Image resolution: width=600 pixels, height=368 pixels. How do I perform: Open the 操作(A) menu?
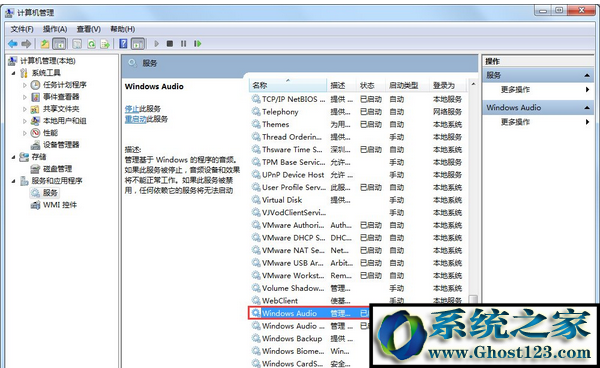coord(55,29)
